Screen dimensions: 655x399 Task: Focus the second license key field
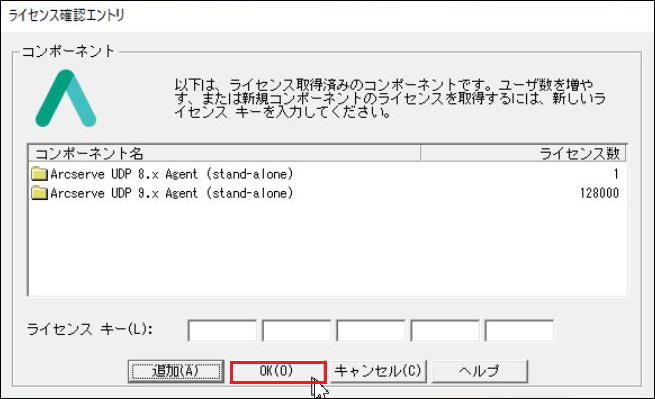(x=296, y=331)
